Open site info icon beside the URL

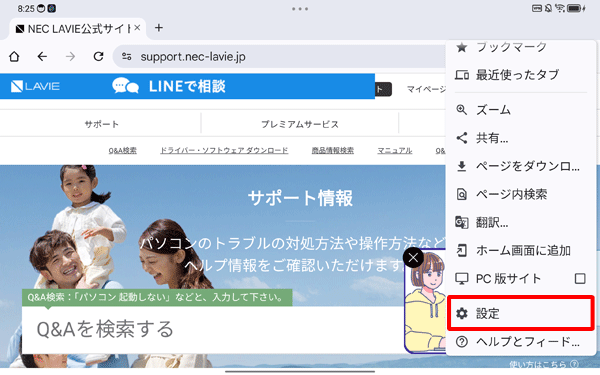click(x=127, y=57)
